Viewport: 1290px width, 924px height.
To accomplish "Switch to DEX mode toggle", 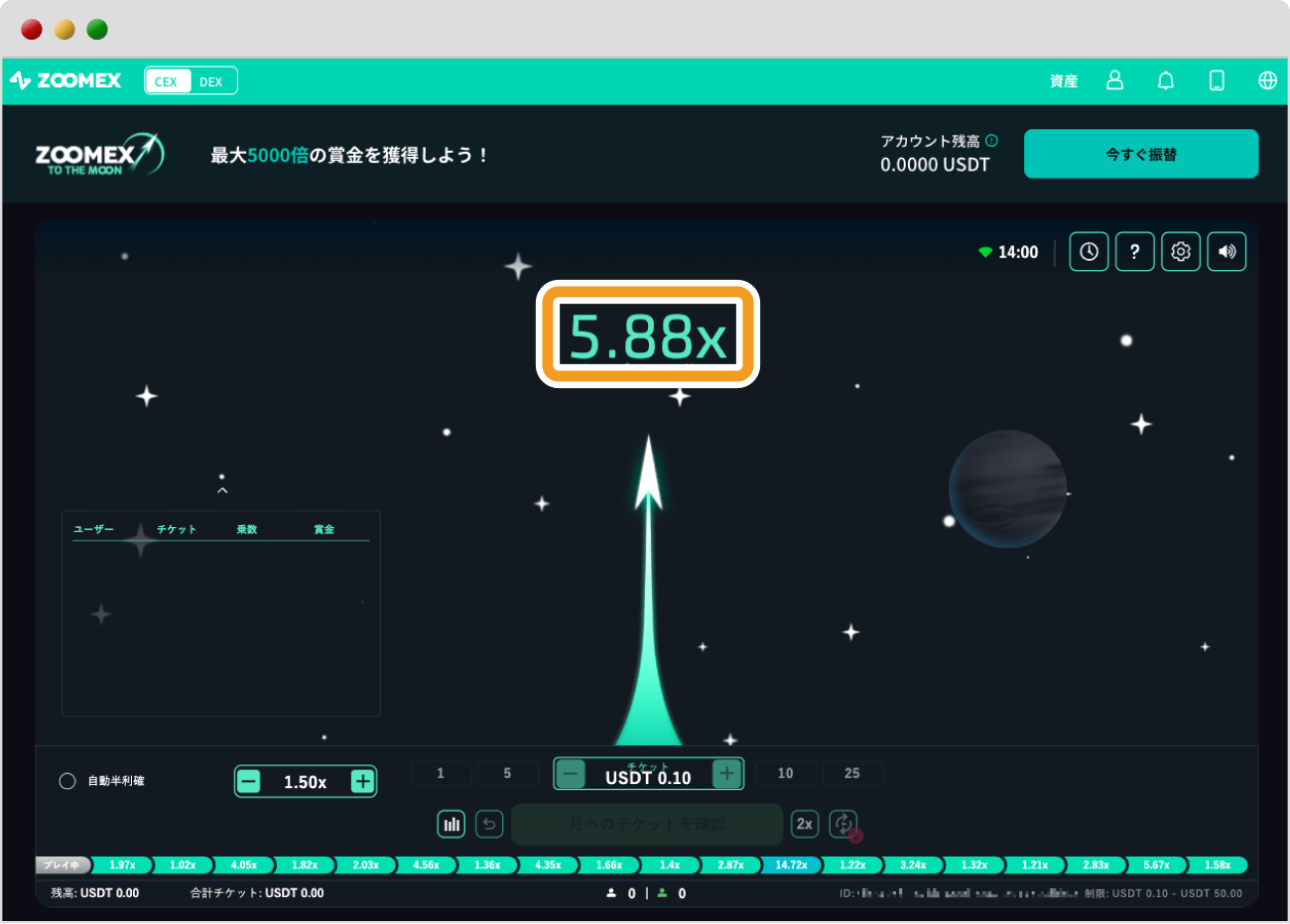I will [211, 81].
